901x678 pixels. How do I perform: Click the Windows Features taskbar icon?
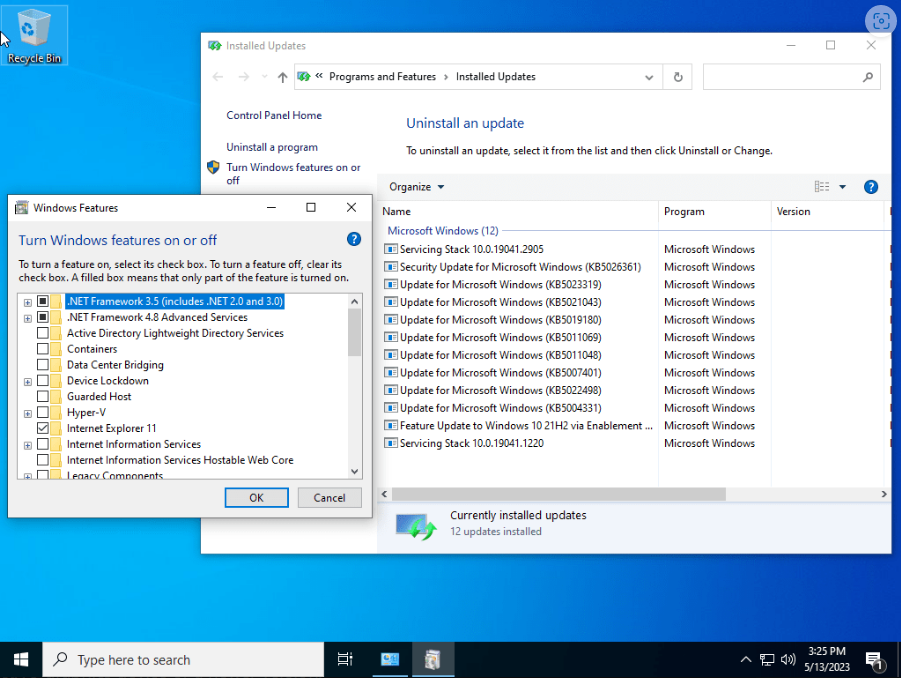click(433, 660)
